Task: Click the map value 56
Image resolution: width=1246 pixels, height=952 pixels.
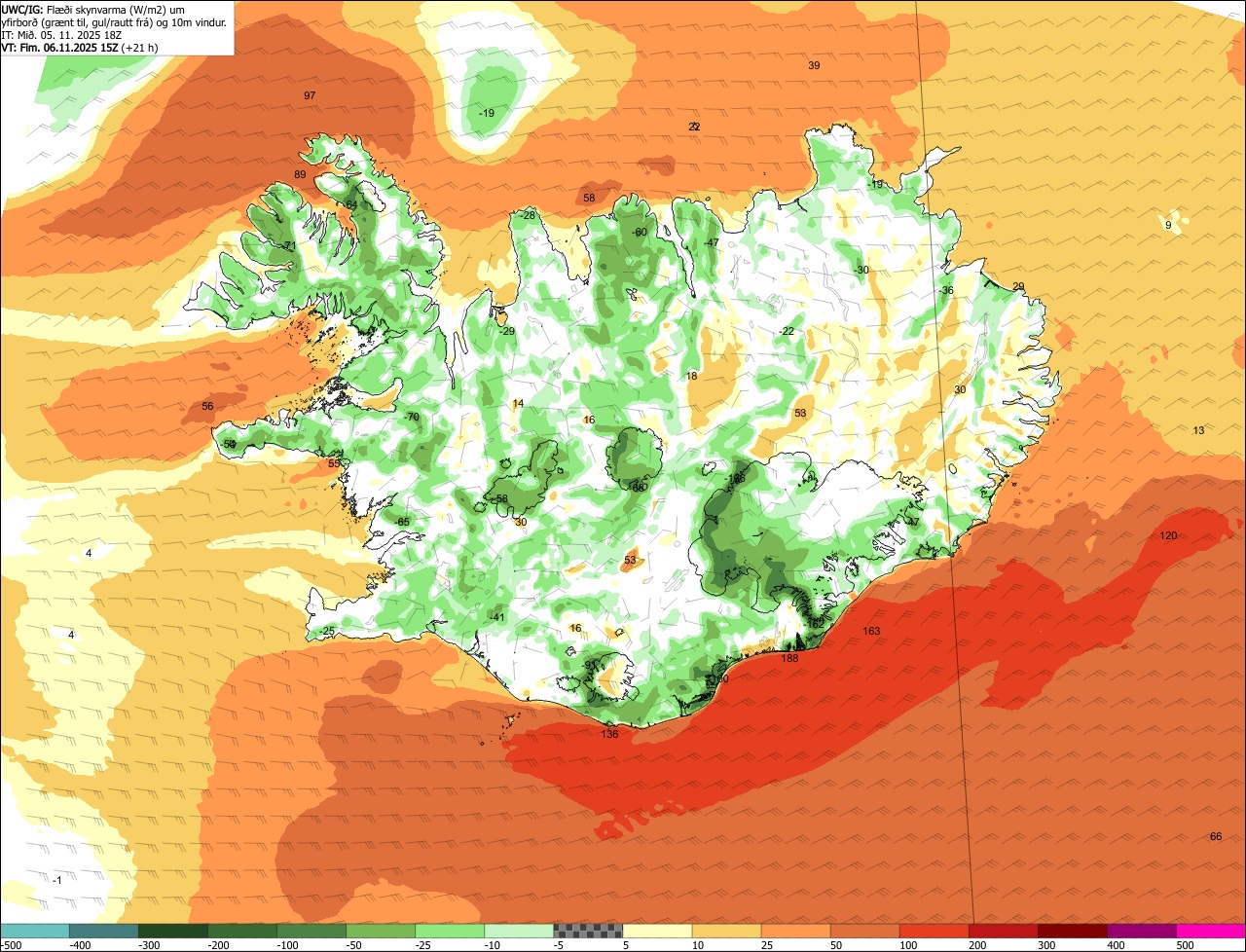Action: point(207,406)
